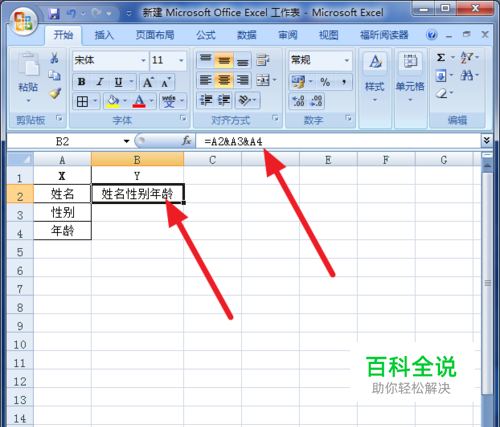Open the Office button menu
The height and width of the screenshot is (427, 500).
[x=23, y=21]
